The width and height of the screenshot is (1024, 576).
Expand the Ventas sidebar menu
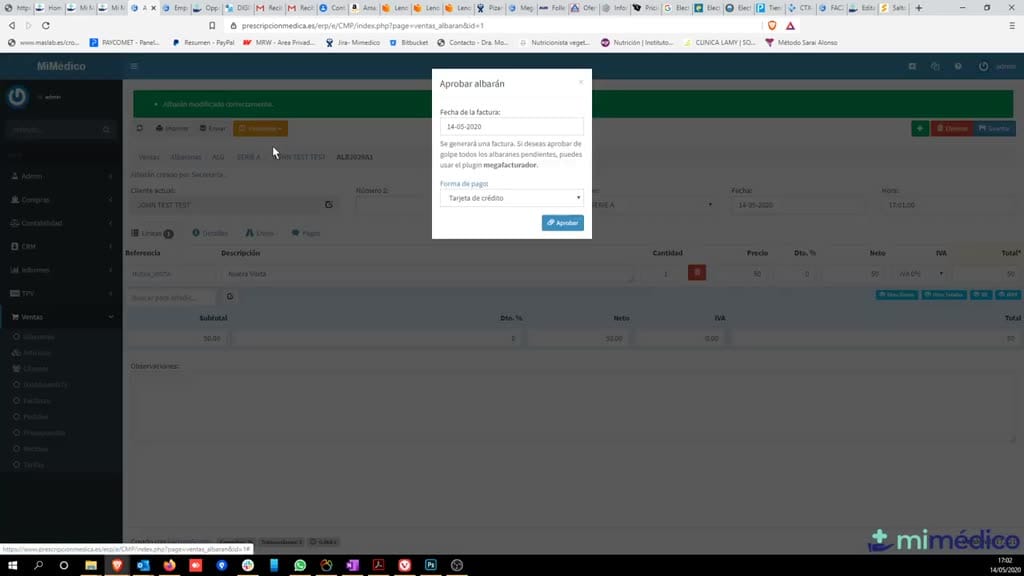pos(61,317)
